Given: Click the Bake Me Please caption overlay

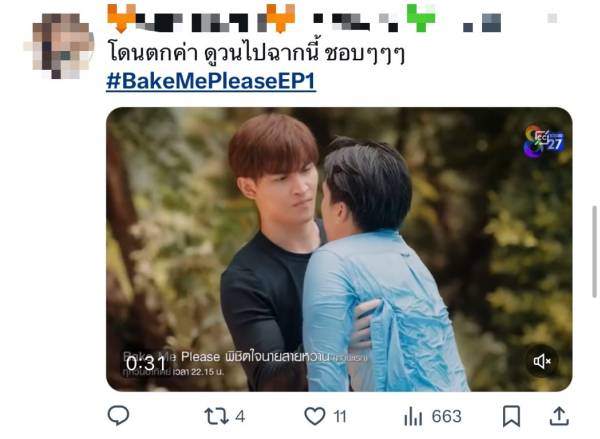Looking at the screenshot, I should [245, 362].
